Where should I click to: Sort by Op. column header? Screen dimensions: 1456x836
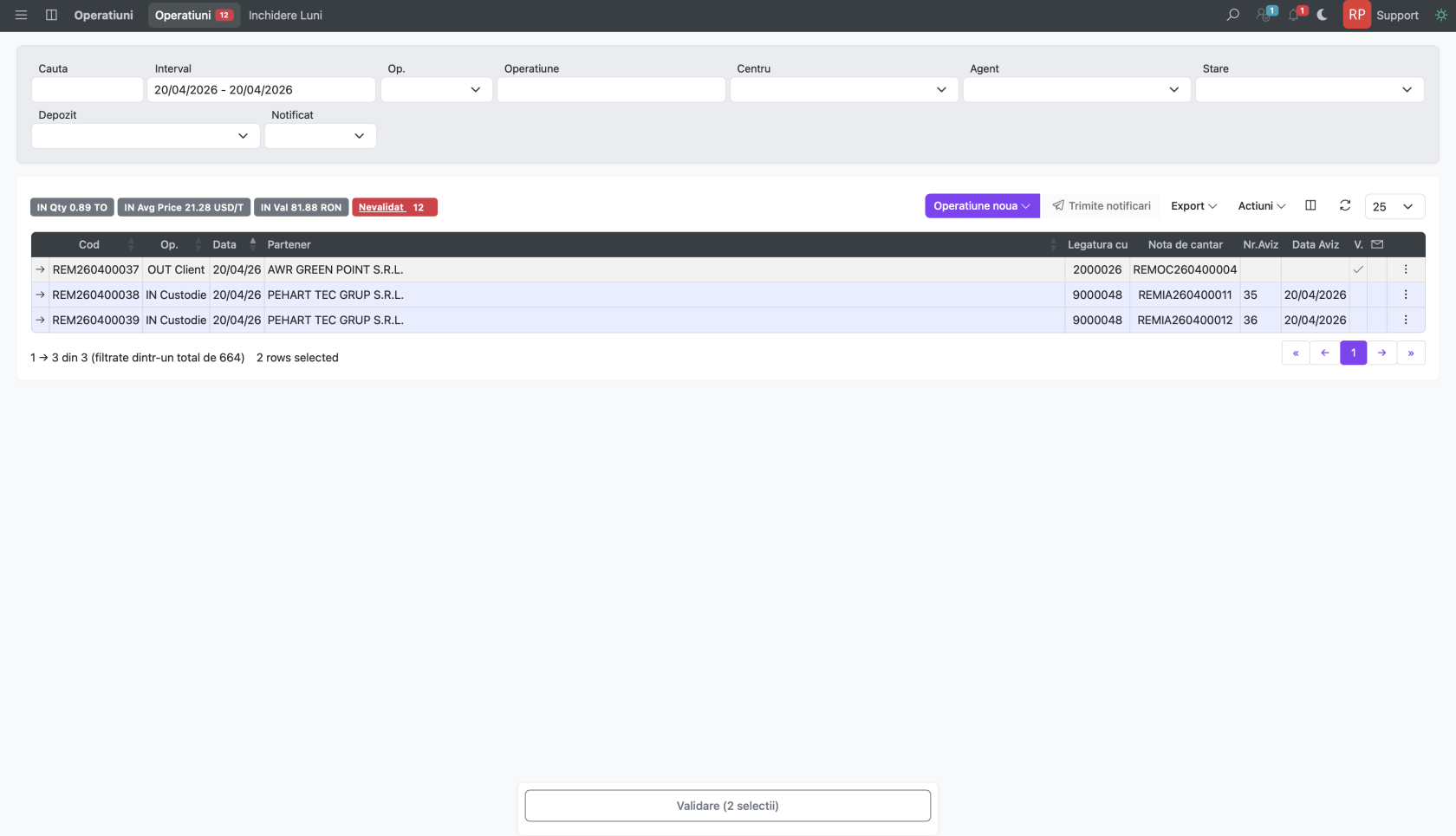pyautogui.click(x=176, y=244)
